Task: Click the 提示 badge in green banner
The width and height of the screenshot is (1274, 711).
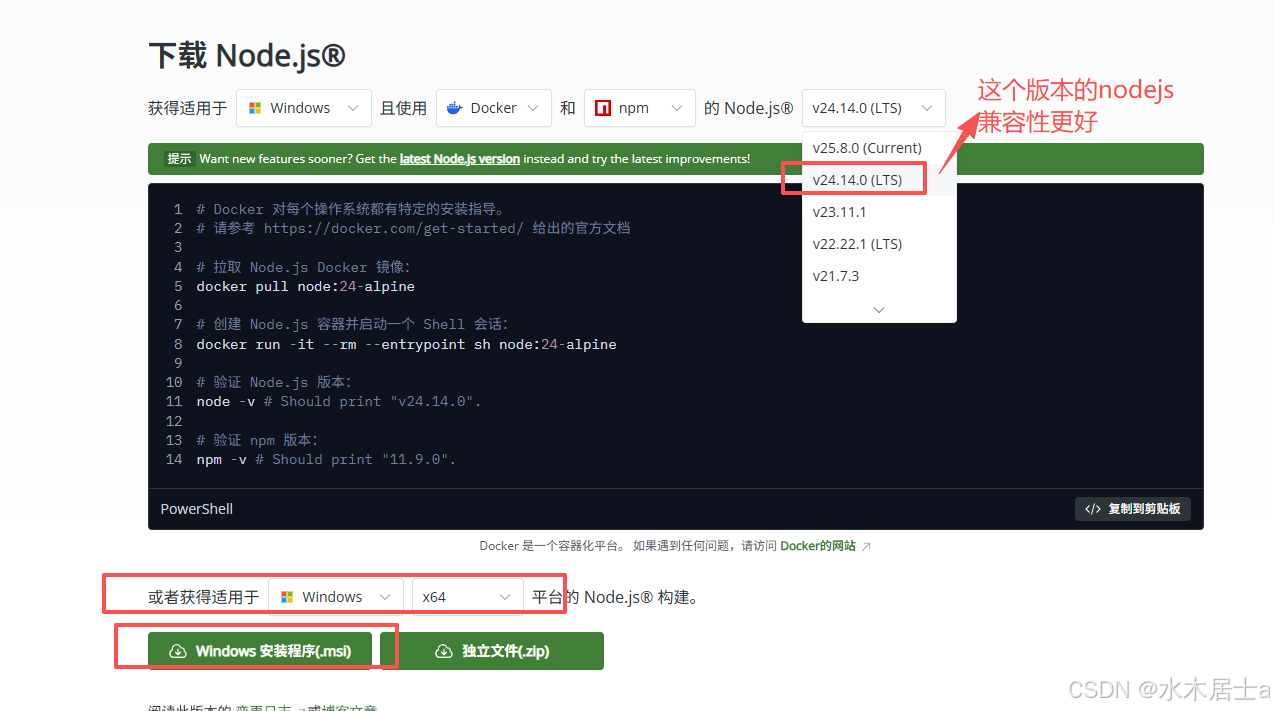Action: pos(179,159)
